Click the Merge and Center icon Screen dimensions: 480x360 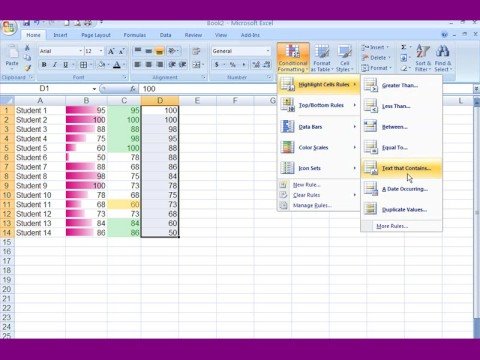(x=197, y=65)
